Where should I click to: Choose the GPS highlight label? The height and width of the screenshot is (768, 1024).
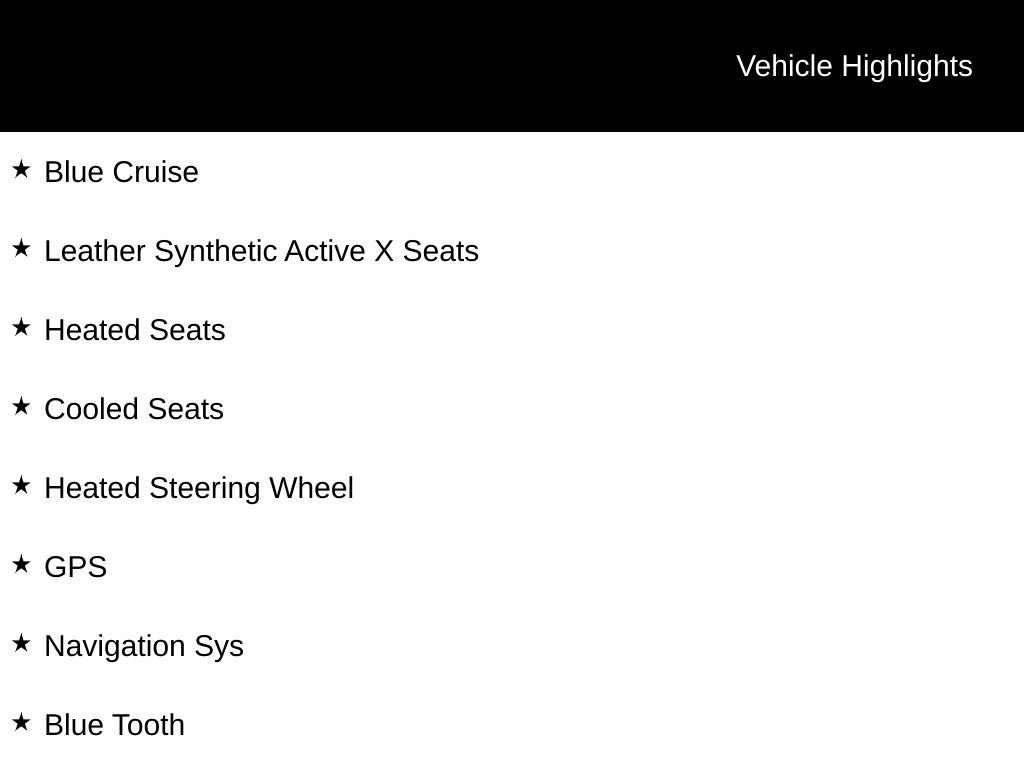(x=76, y=567)
